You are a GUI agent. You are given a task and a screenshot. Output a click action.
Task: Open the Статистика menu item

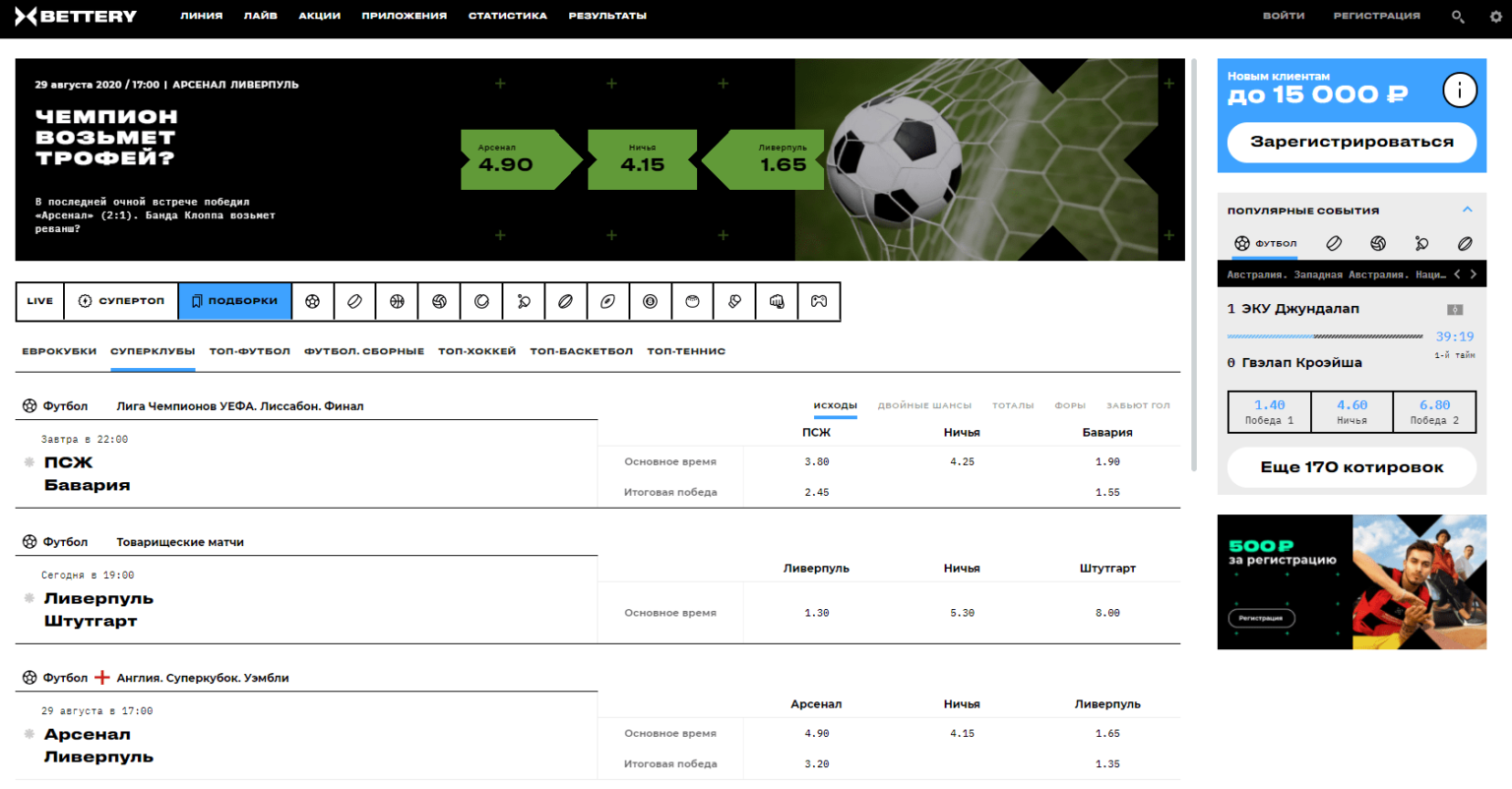coord(507,16)
